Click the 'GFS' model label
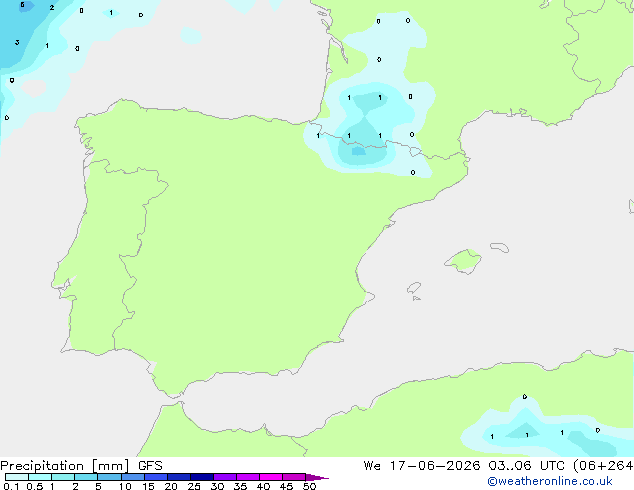 150,466
